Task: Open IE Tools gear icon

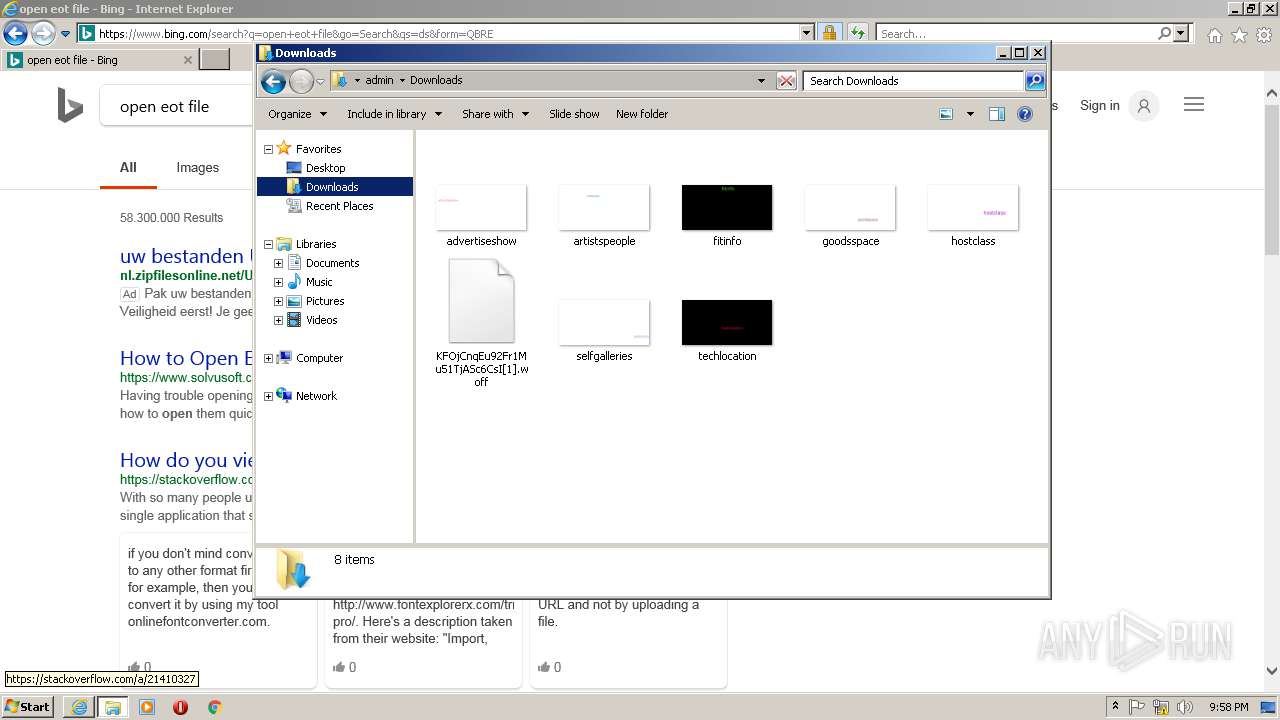Action: point(1264,35)
